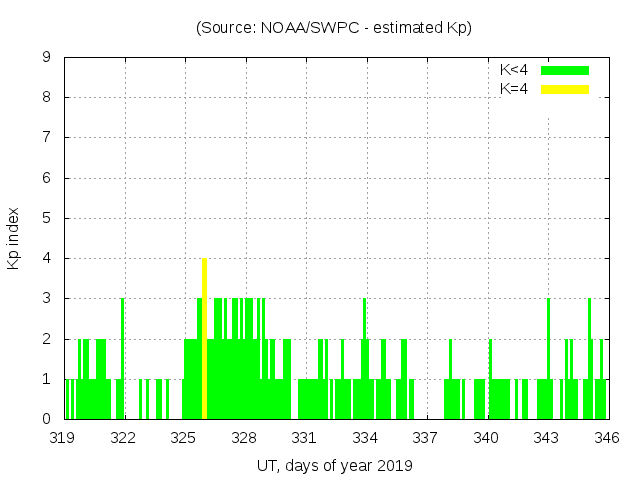
Task: Select the x-axis tick label 334
Action: click(365, 437)
